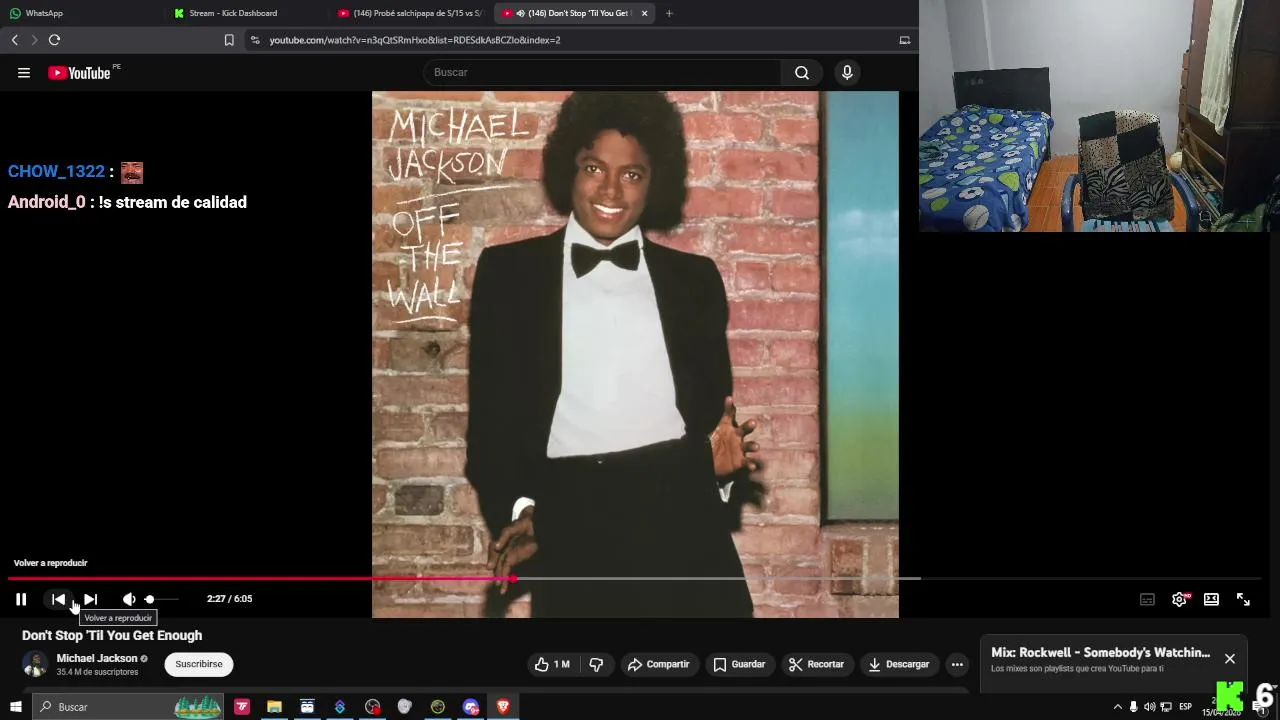1280x720 pixels.
Task: Click the Recortar clip button
Action: coord(816,664)
